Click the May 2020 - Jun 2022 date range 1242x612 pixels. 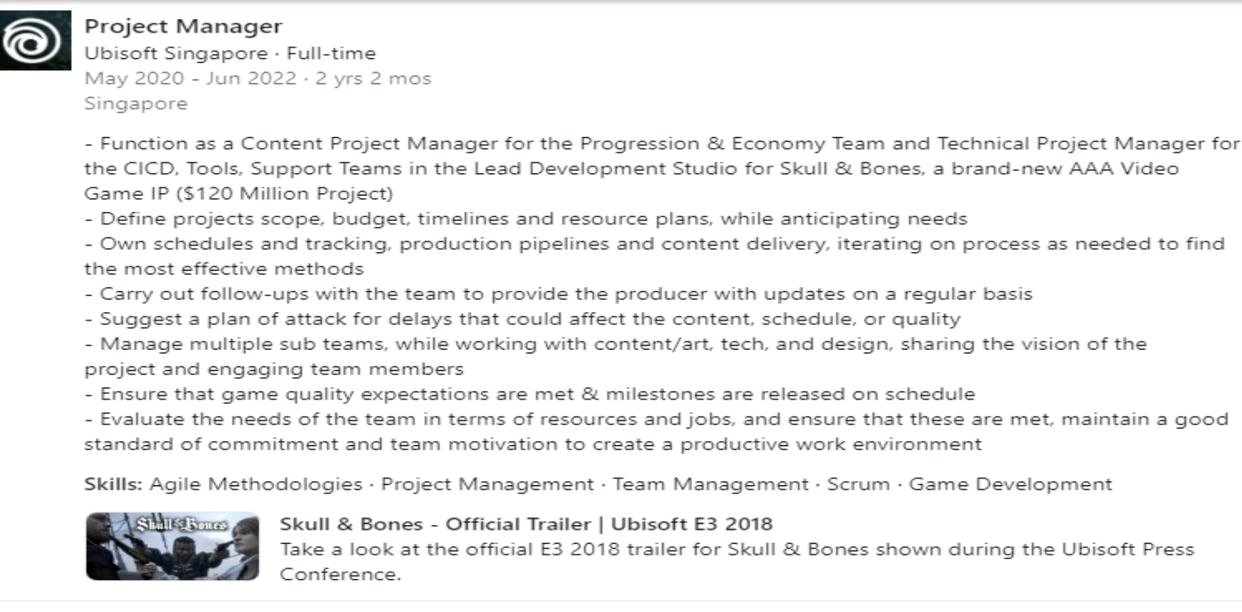(x=190, y=79)
